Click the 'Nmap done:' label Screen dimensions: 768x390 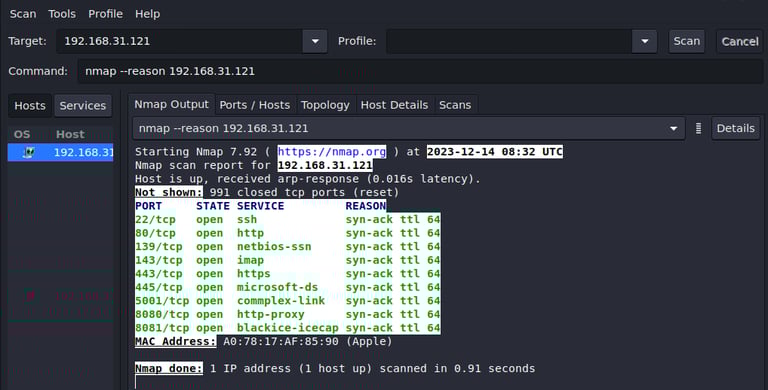coord(168,368)
